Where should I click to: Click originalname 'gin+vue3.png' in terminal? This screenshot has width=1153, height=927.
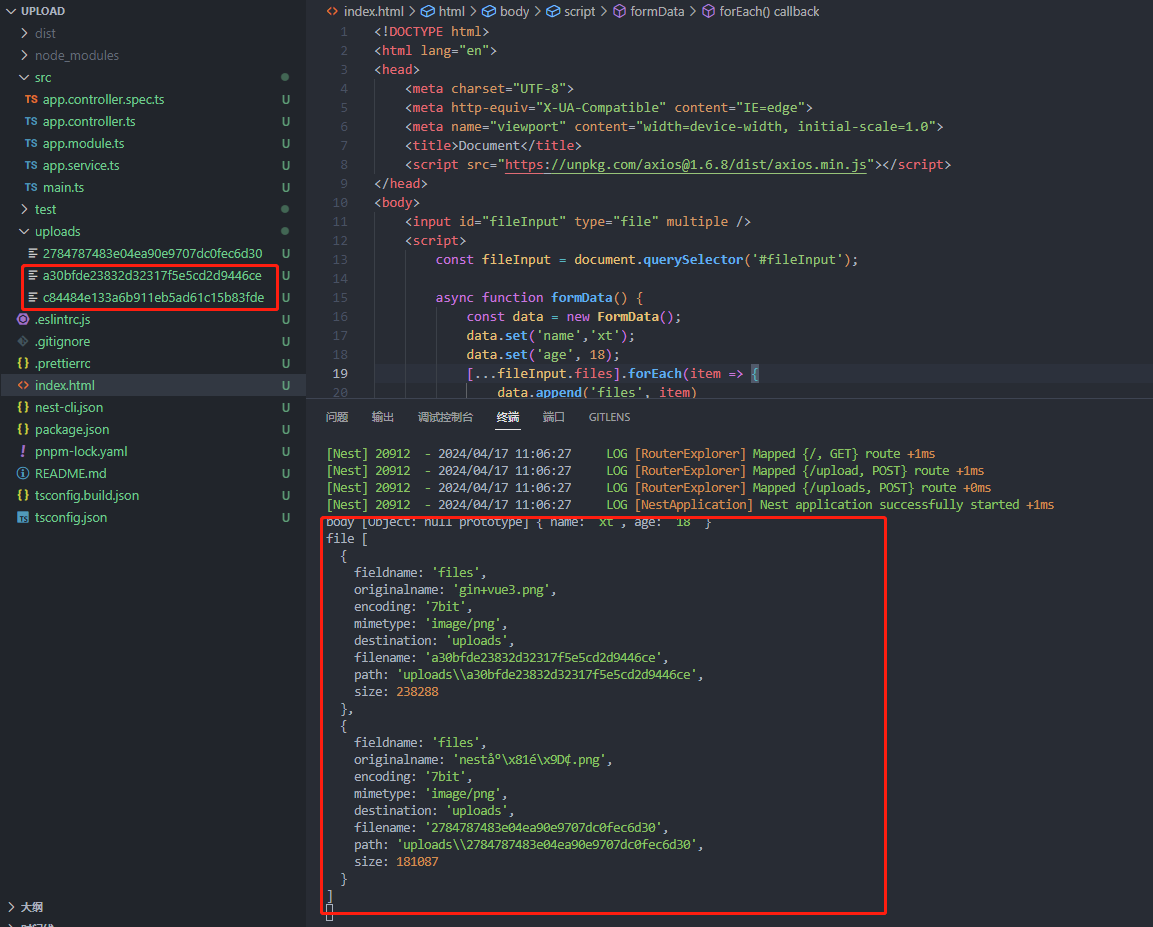504,590
